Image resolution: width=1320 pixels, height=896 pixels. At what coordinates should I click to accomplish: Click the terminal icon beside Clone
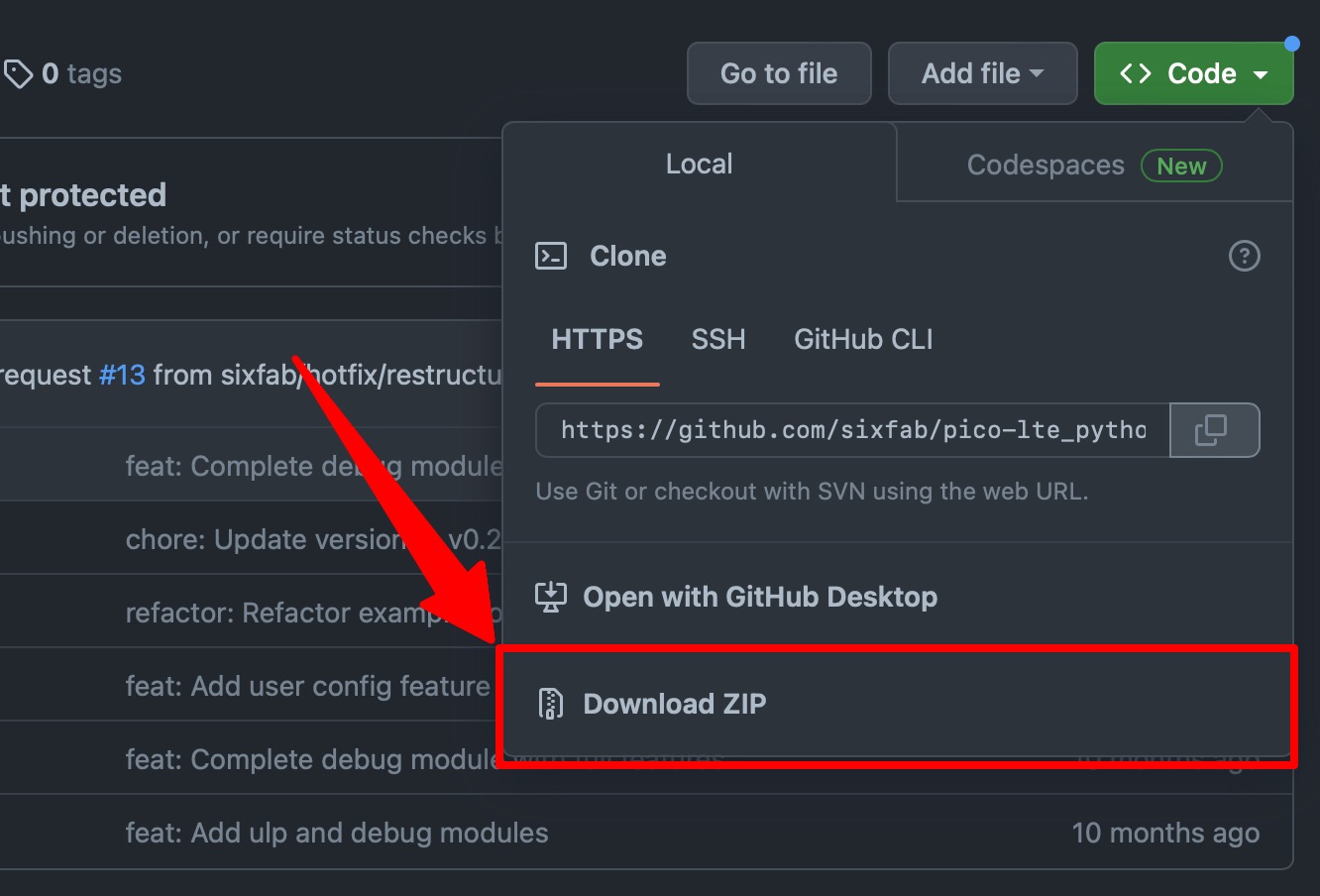pos(551,256)
